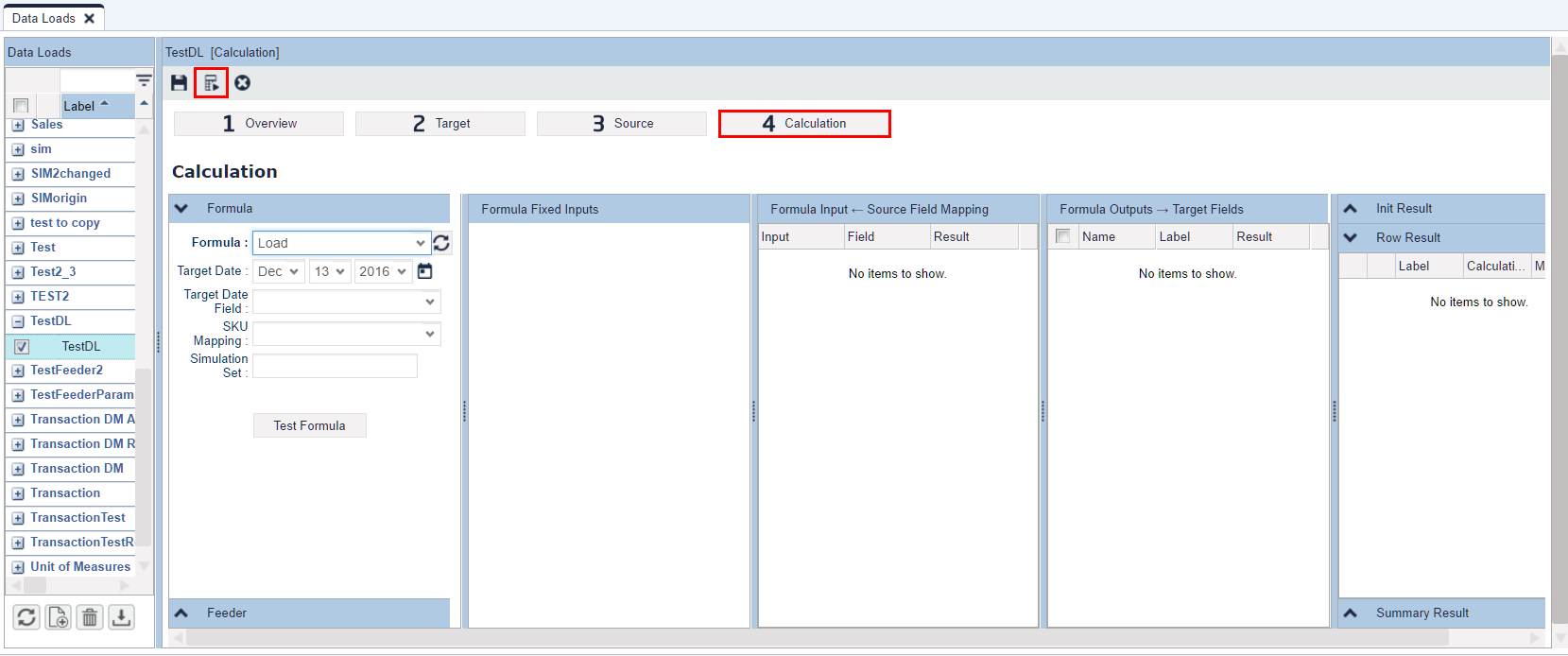Image resolution: width=1568 pixels, height=656 pixels.
Task: Collapse the TestDL parent node
Action: [18, 321]
